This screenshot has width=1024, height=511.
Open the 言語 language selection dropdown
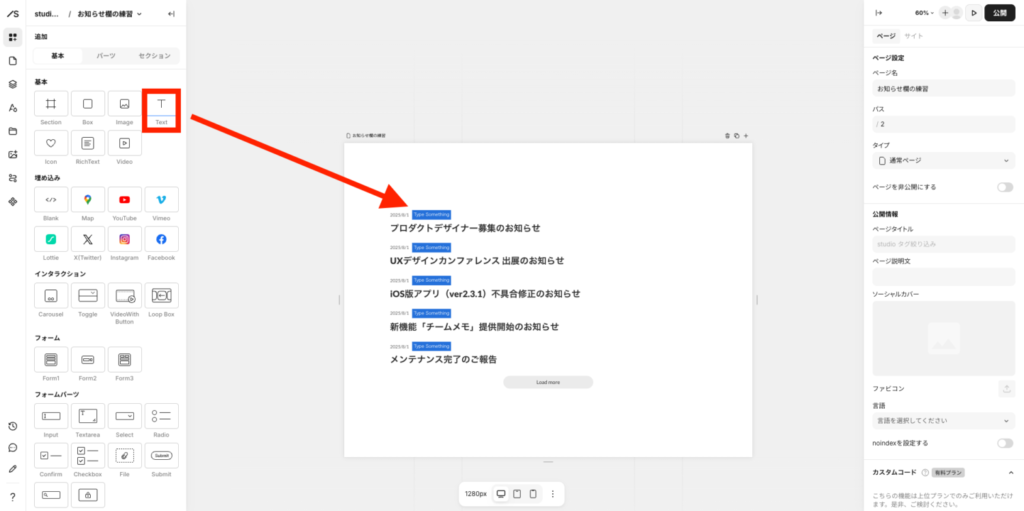(x=944, y=421)
